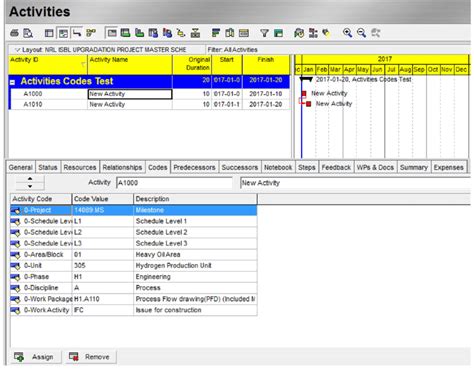The height and width of the screenshot is (373, 474).
Task: Open the General tab
Action: 21,167
